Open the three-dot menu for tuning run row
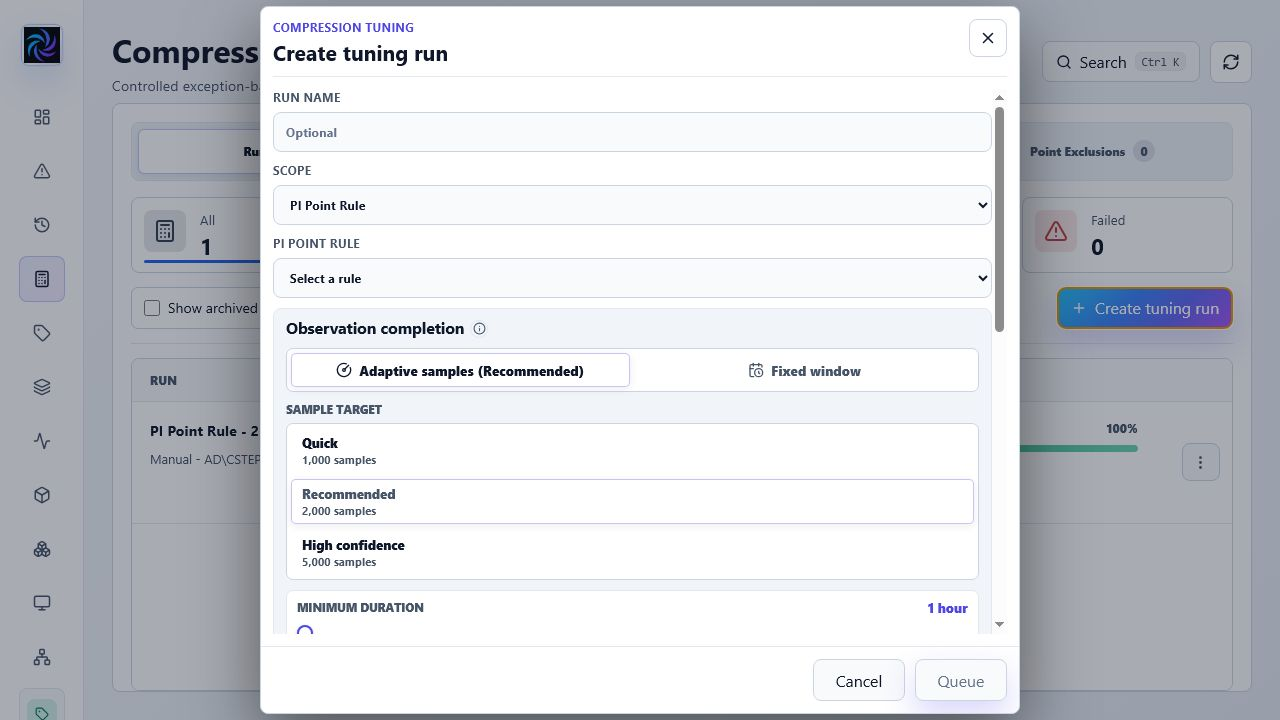 tap(1200, 462)
